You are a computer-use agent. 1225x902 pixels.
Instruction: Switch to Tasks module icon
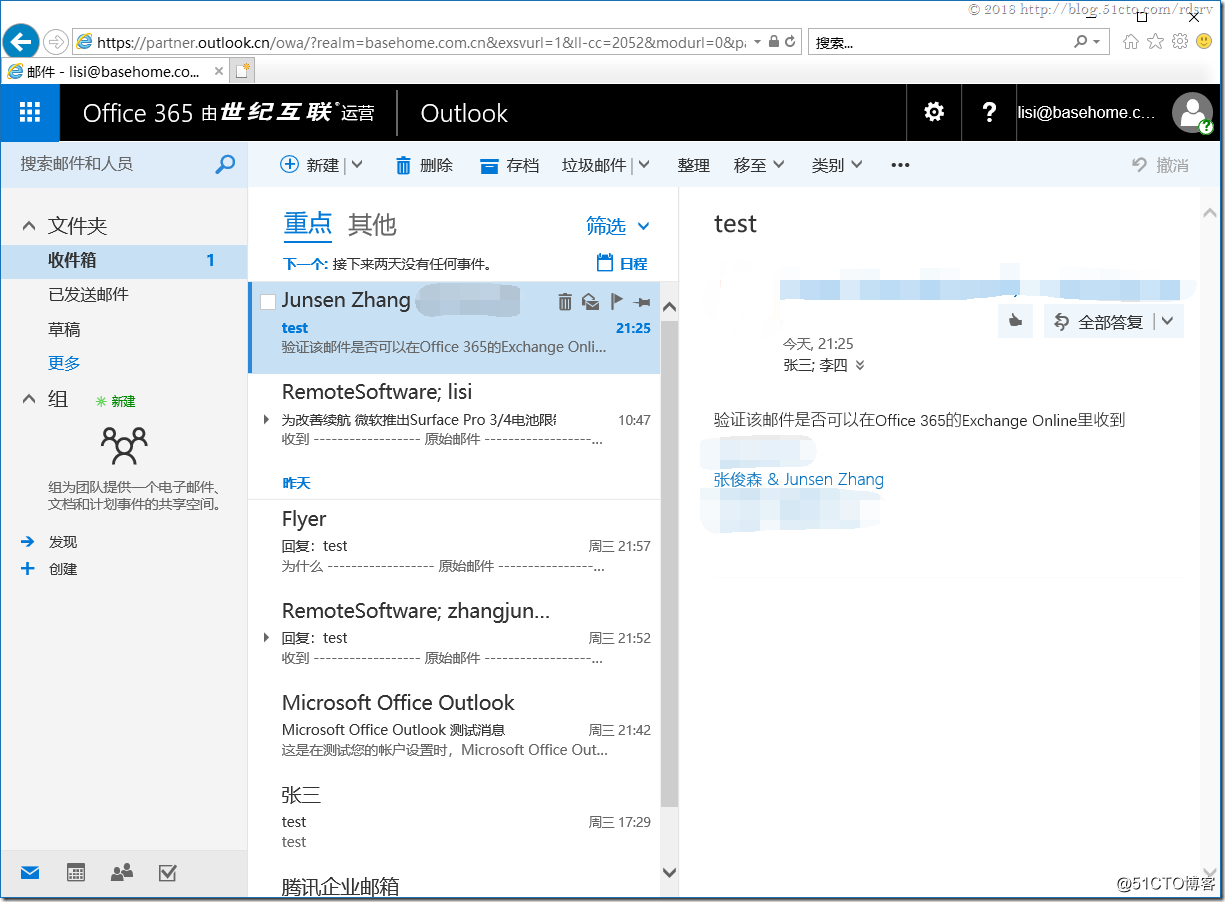pyautogui.click(x=168, y=873)
